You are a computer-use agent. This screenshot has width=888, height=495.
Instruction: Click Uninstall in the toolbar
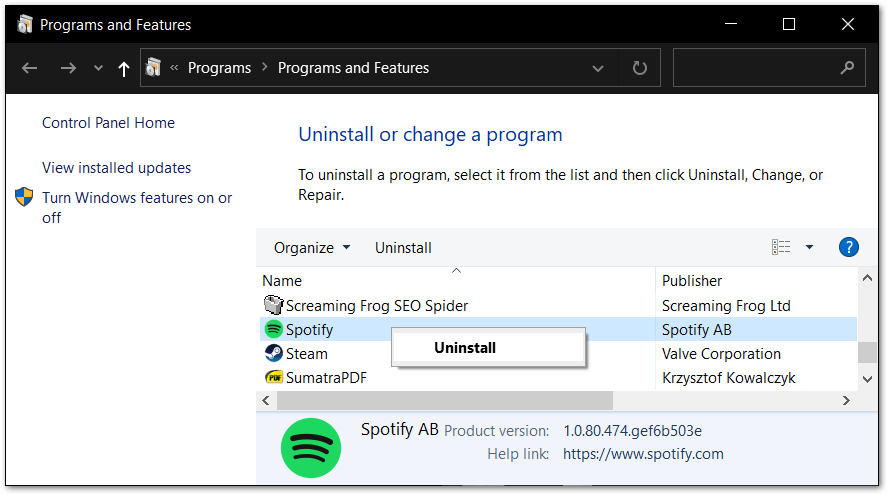pos(403,248)
